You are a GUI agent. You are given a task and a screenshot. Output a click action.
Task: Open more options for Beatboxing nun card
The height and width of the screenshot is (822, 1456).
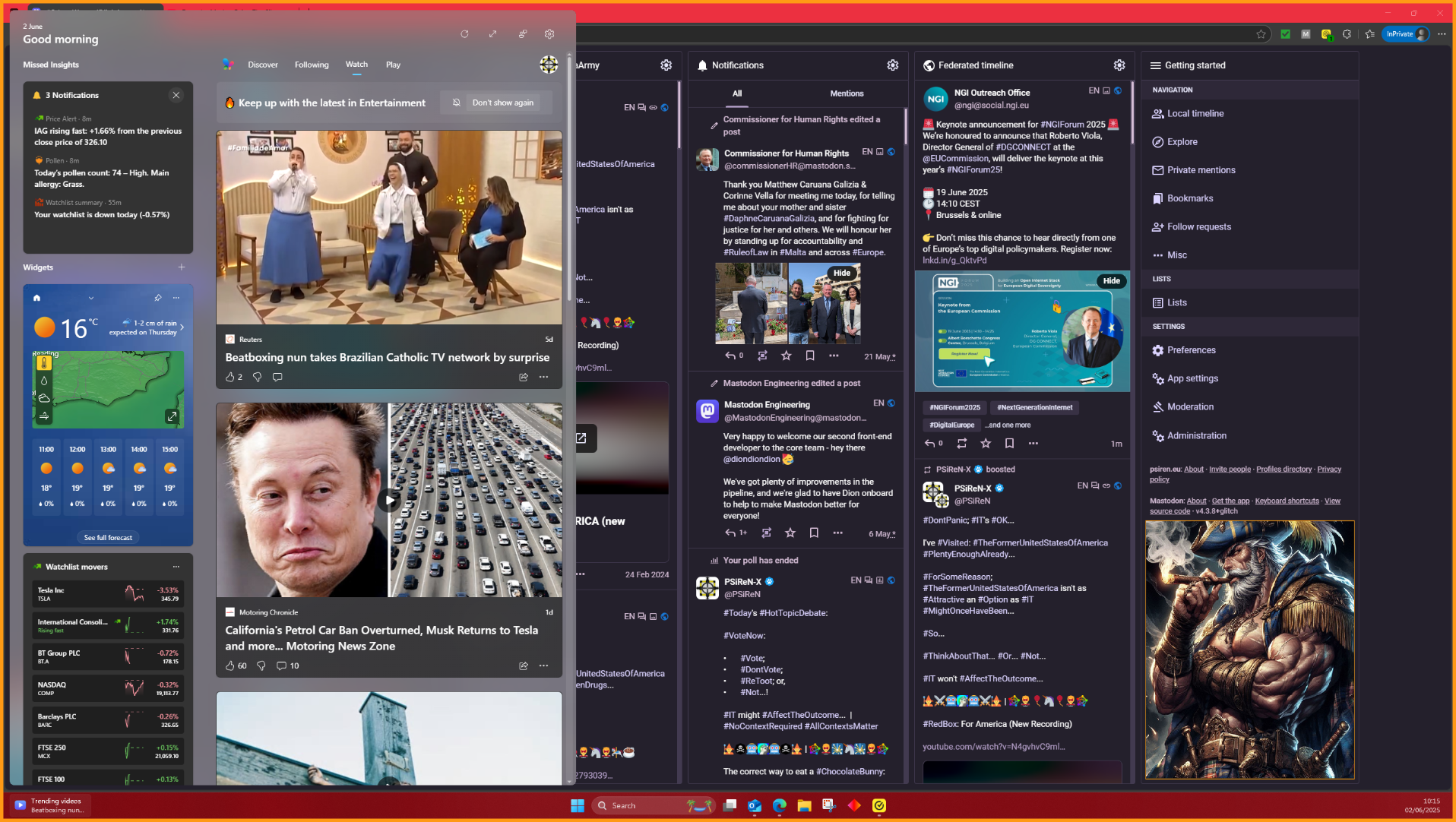click(543, 377)
